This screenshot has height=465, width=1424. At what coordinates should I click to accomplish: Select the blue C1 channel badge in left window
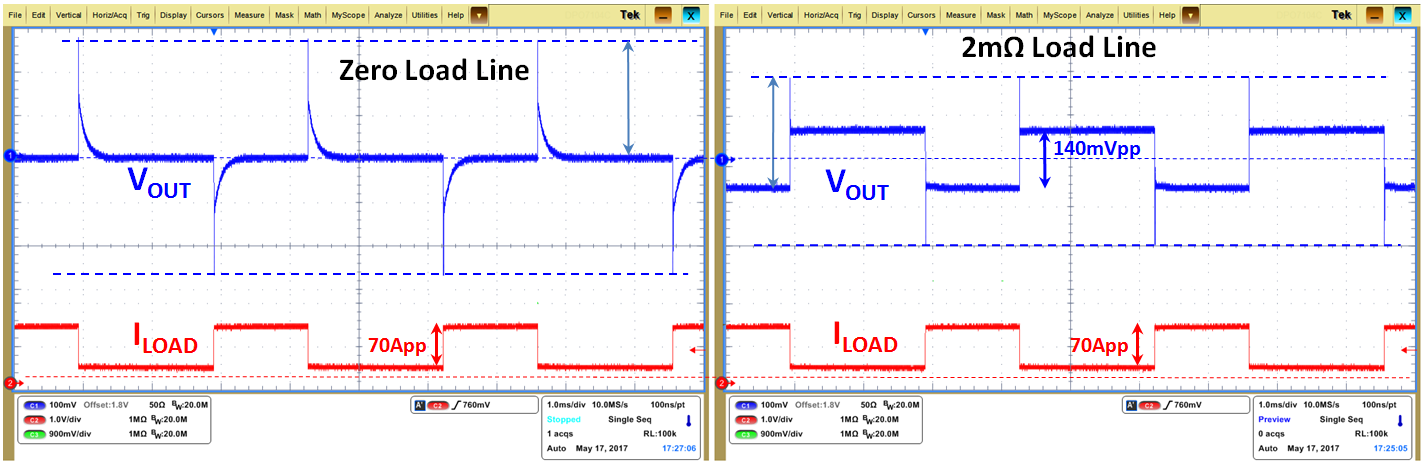pos(33,406)
